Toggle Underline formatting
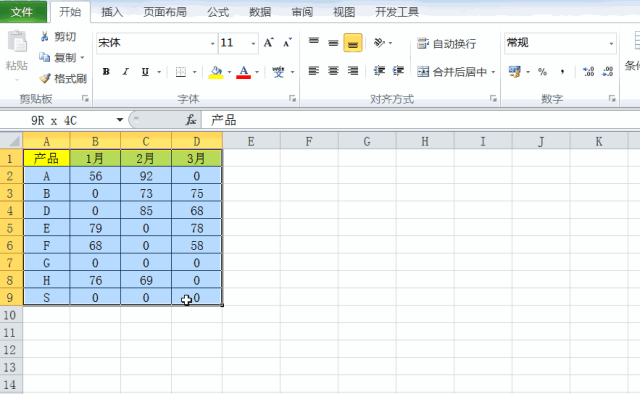 point(145,72)
